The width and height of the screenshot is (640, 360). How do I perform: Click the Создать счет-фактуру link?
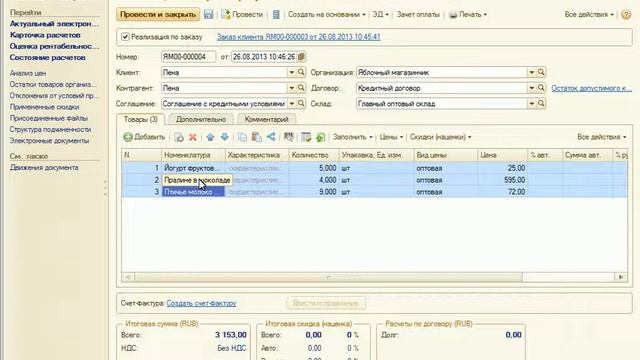coord(201,303)
